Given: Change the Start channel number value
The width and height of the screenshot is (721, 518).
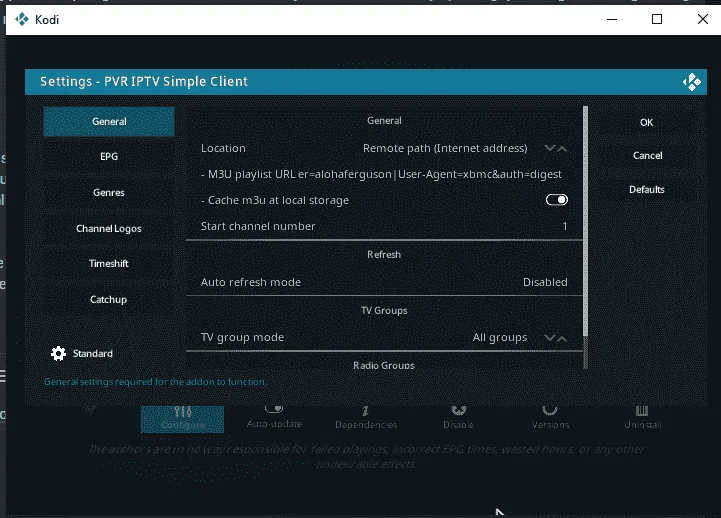Looking at the screenshot, I should point(384,226).
